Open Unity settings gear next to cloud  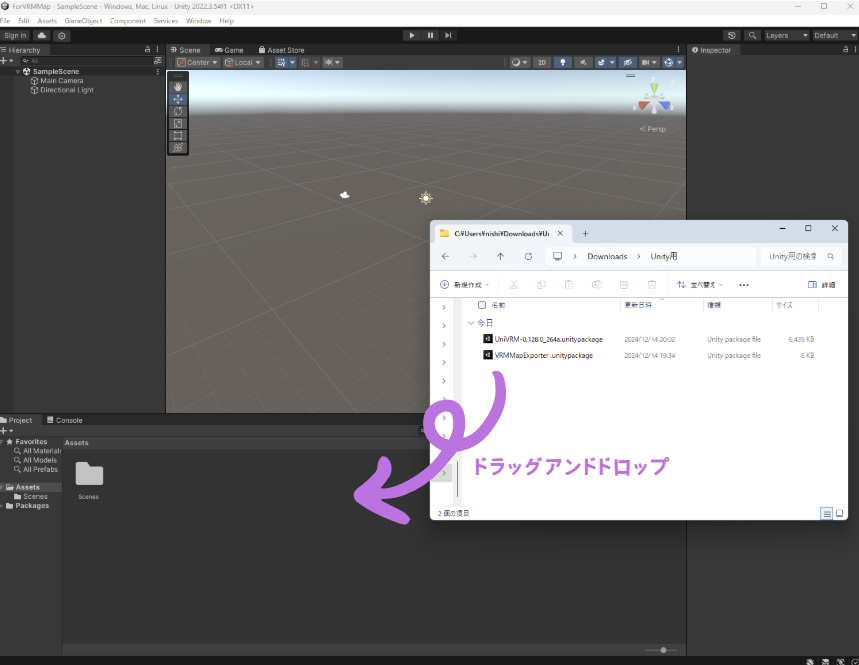(x=61, y=36)
